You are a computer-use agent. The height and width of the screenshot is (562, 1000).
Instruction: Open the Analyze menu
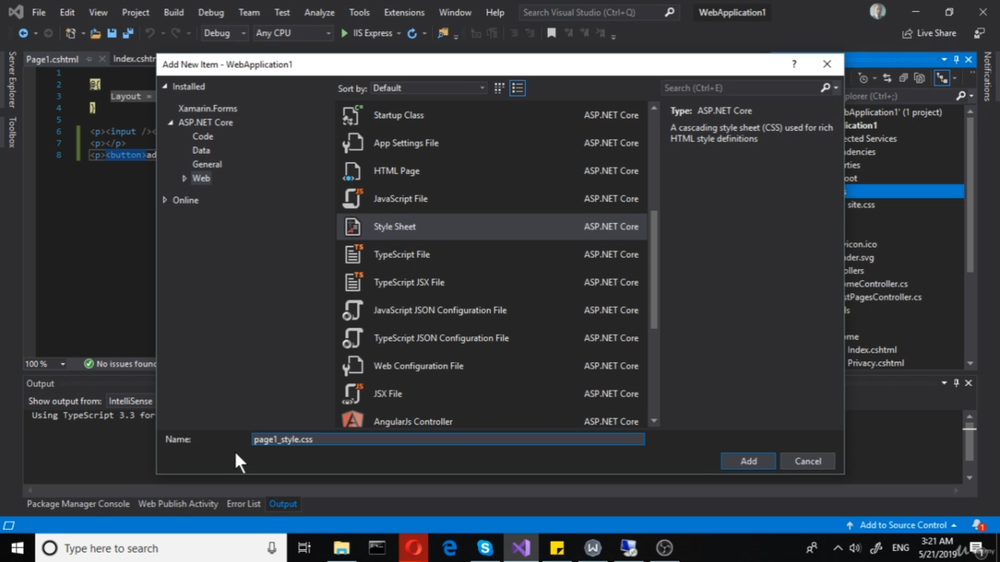[320, 12]
